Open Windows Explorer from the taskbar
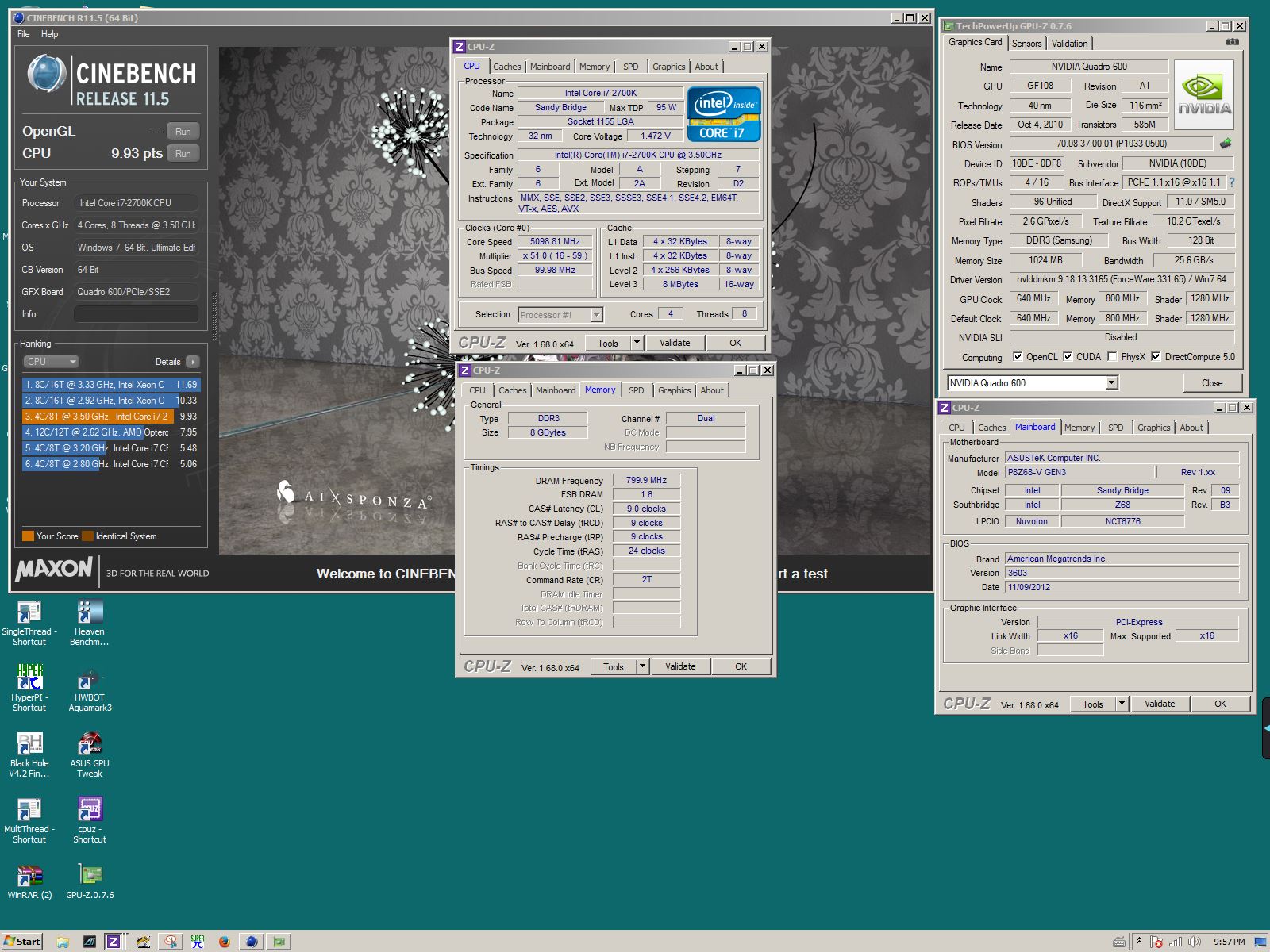 [x=62, y=942]
